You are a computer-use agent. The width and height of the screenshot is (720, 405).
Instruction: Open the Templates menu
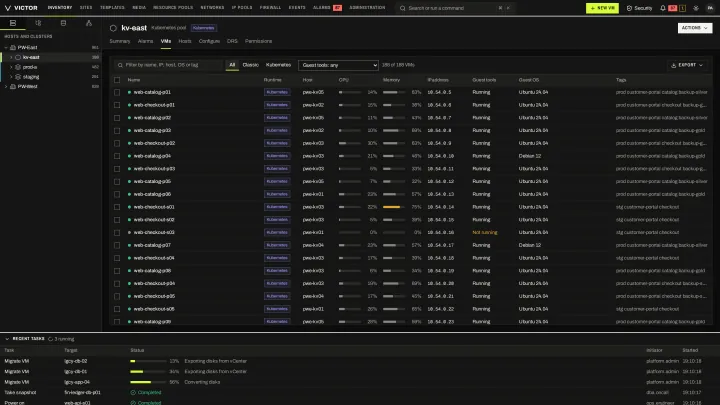112,8
